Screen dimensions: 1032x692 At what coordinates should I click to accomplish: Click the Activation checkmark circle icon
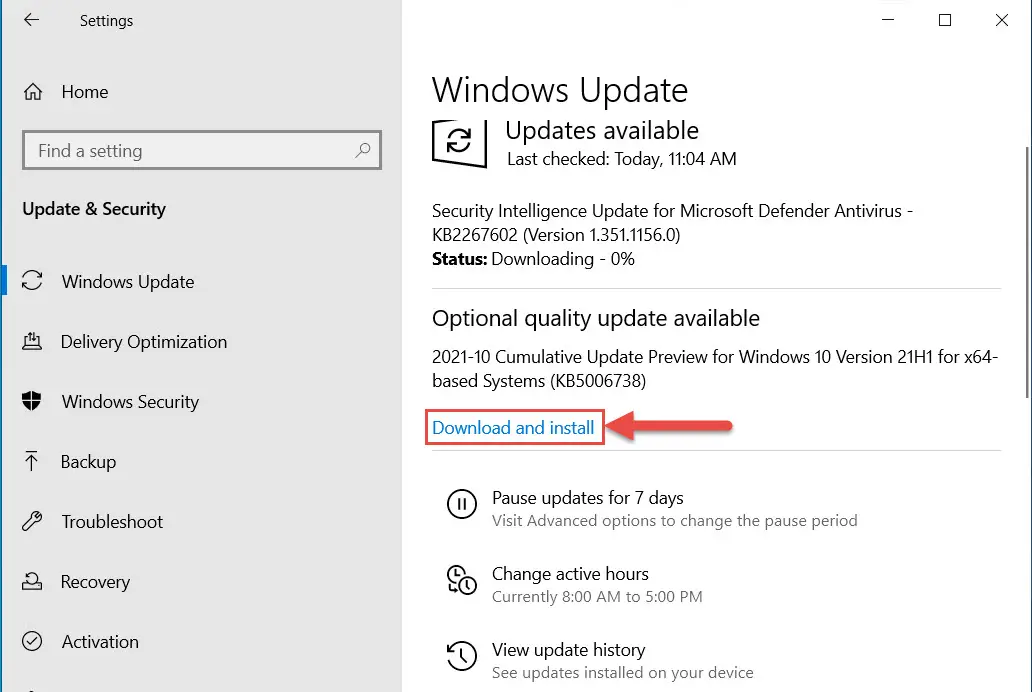[x=32, y=641]
